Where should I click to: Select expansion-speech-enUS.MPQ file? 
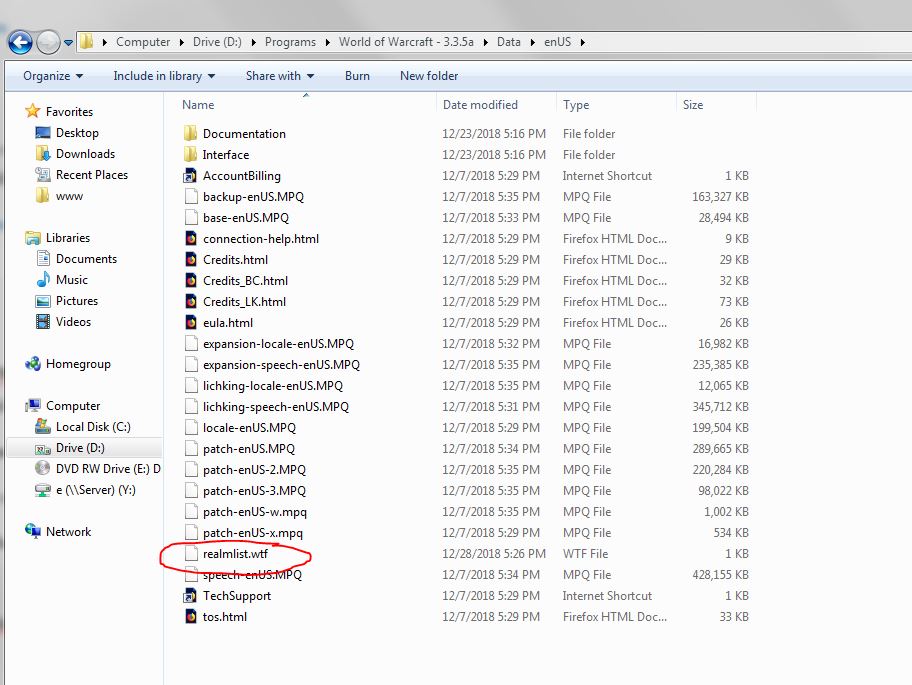point(281,365)
